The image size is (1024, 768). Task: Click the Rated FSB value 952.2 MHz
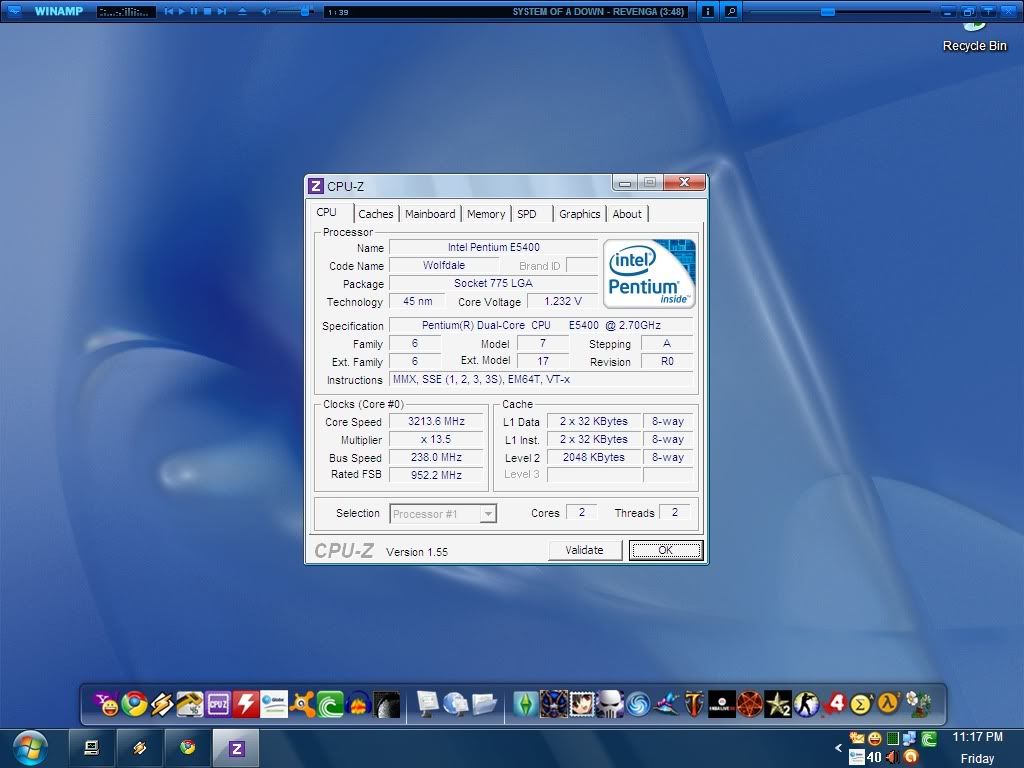coord(436,475)
